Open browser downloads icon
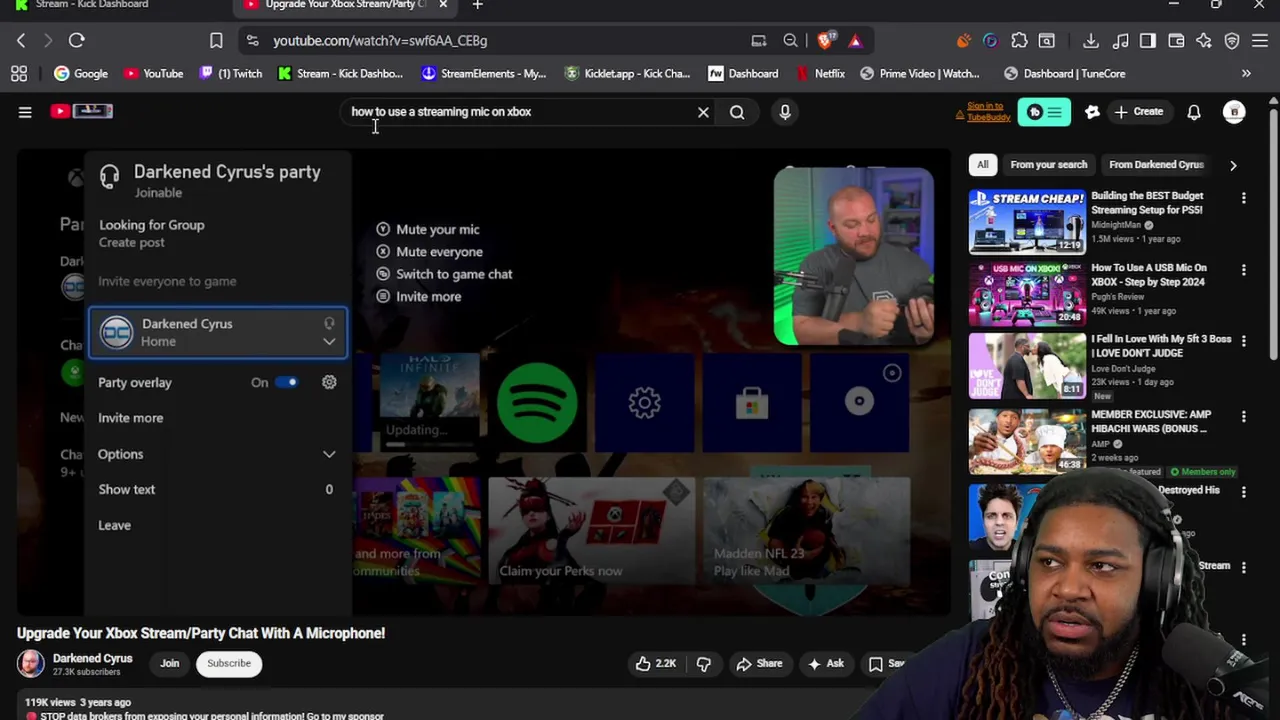The width and height of the screenshot is (1280, 720). pyautogui.click(x=1091, y=41)
